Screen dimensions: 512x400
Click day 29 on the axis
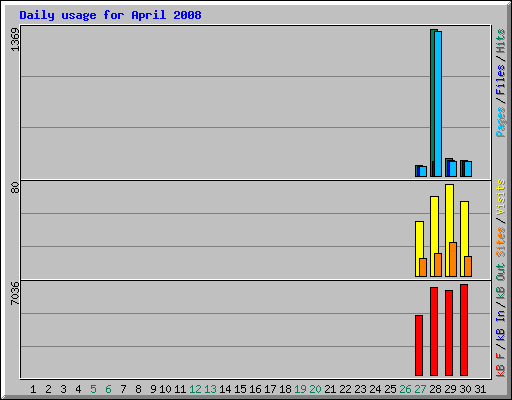[450, 389]
